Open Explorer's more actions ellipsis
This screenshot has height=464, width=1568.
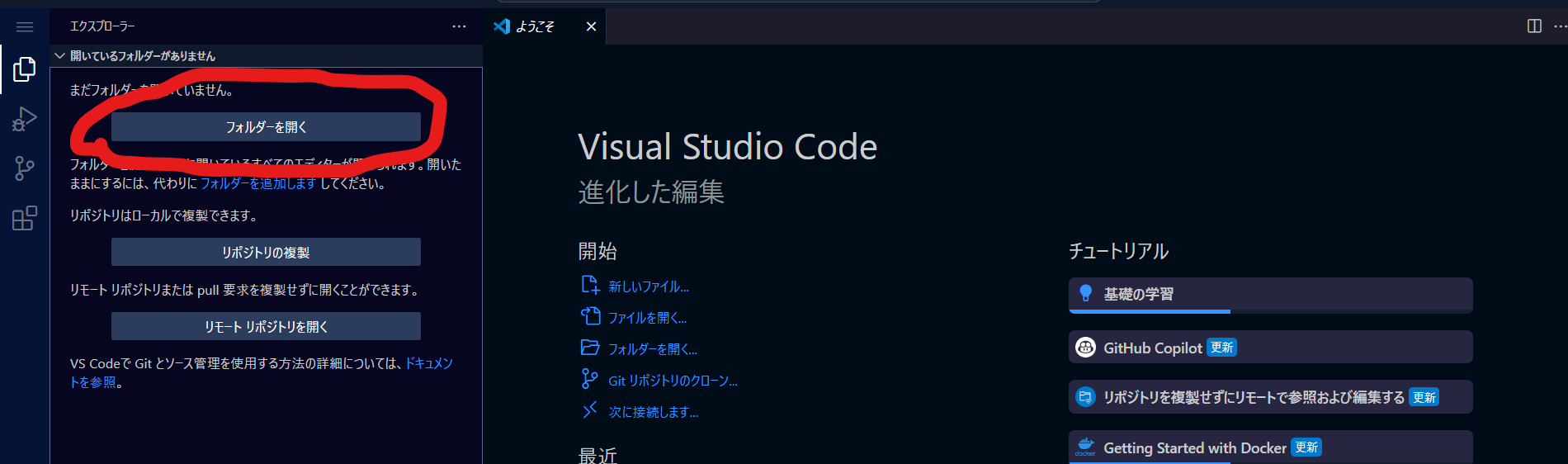459,26
